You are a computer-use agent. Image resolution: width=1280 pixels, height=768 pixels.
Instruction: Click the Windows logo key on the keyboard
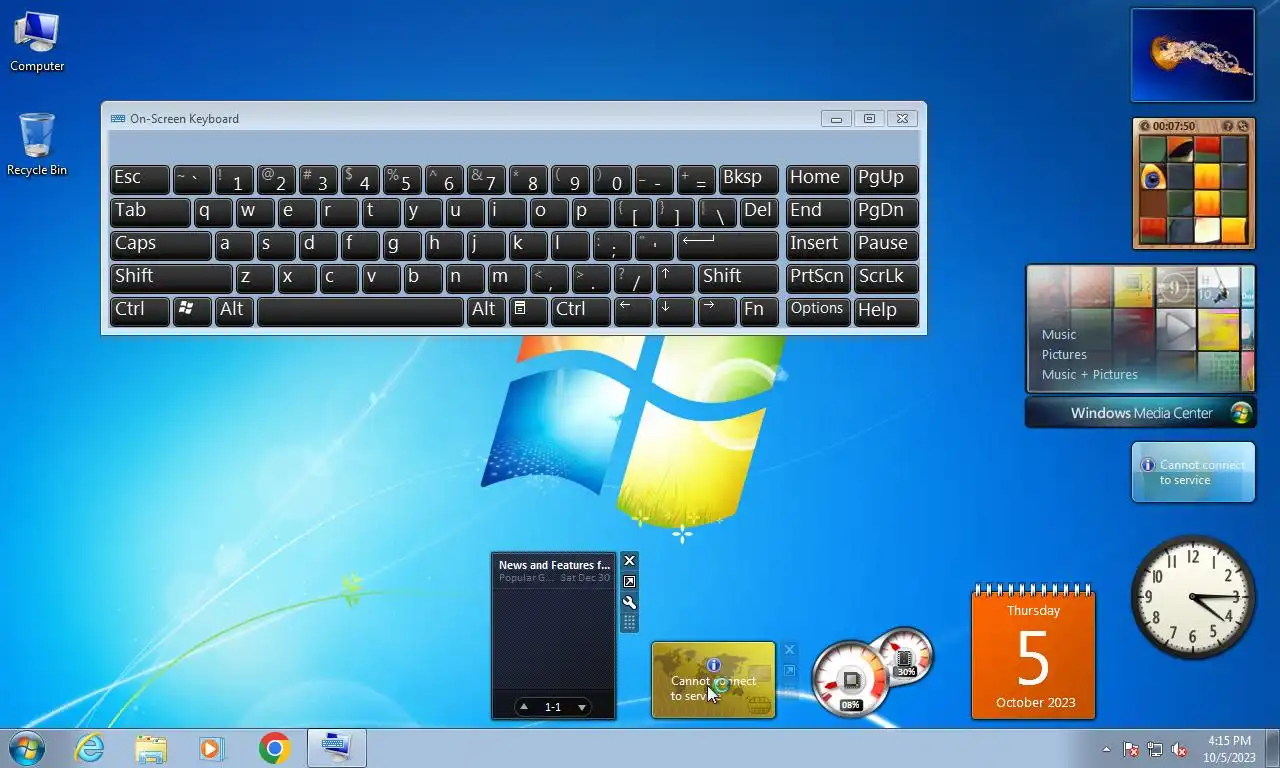click(192, 310)
